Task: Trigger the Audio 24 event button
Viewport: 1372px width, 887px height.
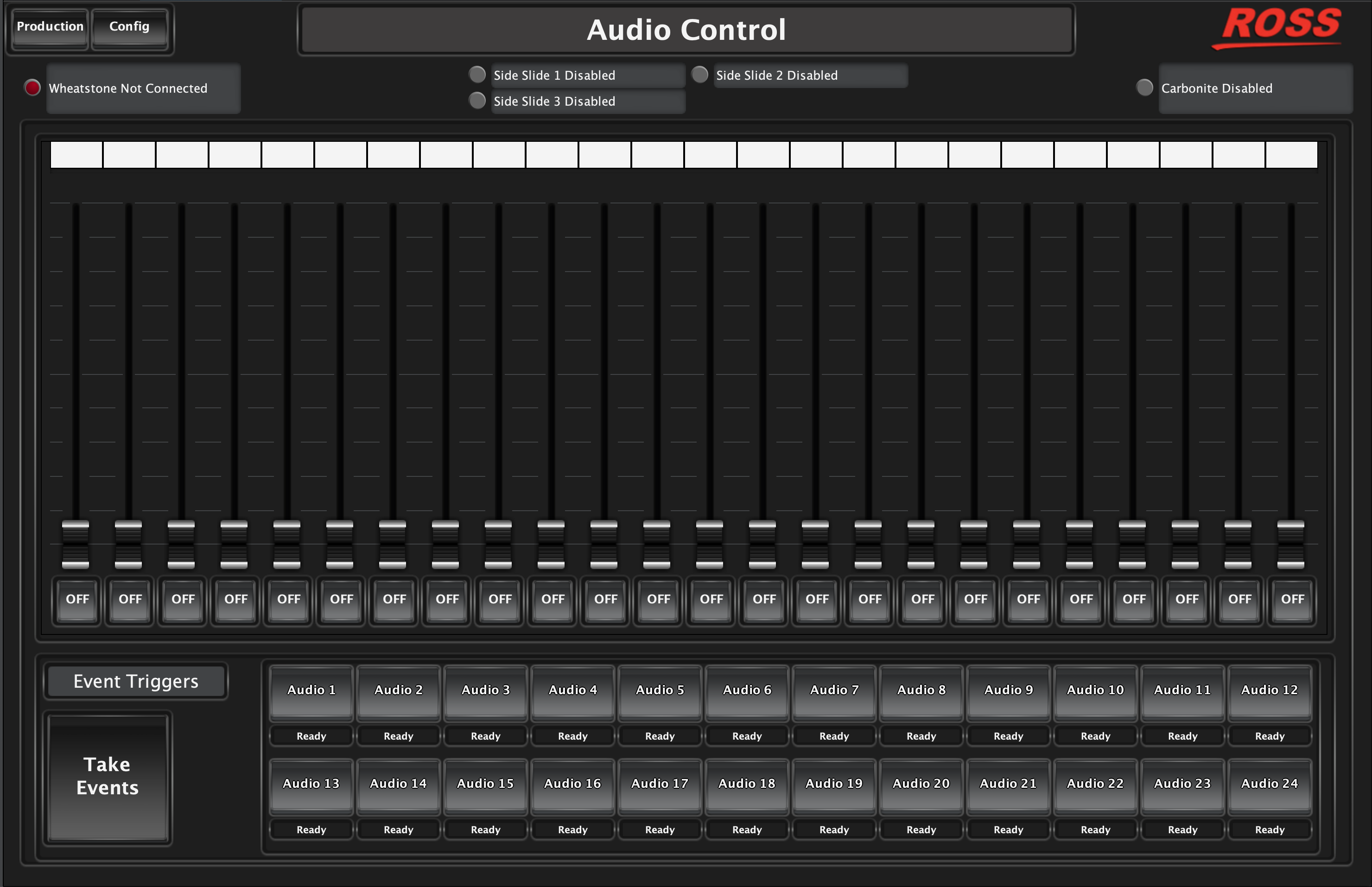Action: (1270, 785)
